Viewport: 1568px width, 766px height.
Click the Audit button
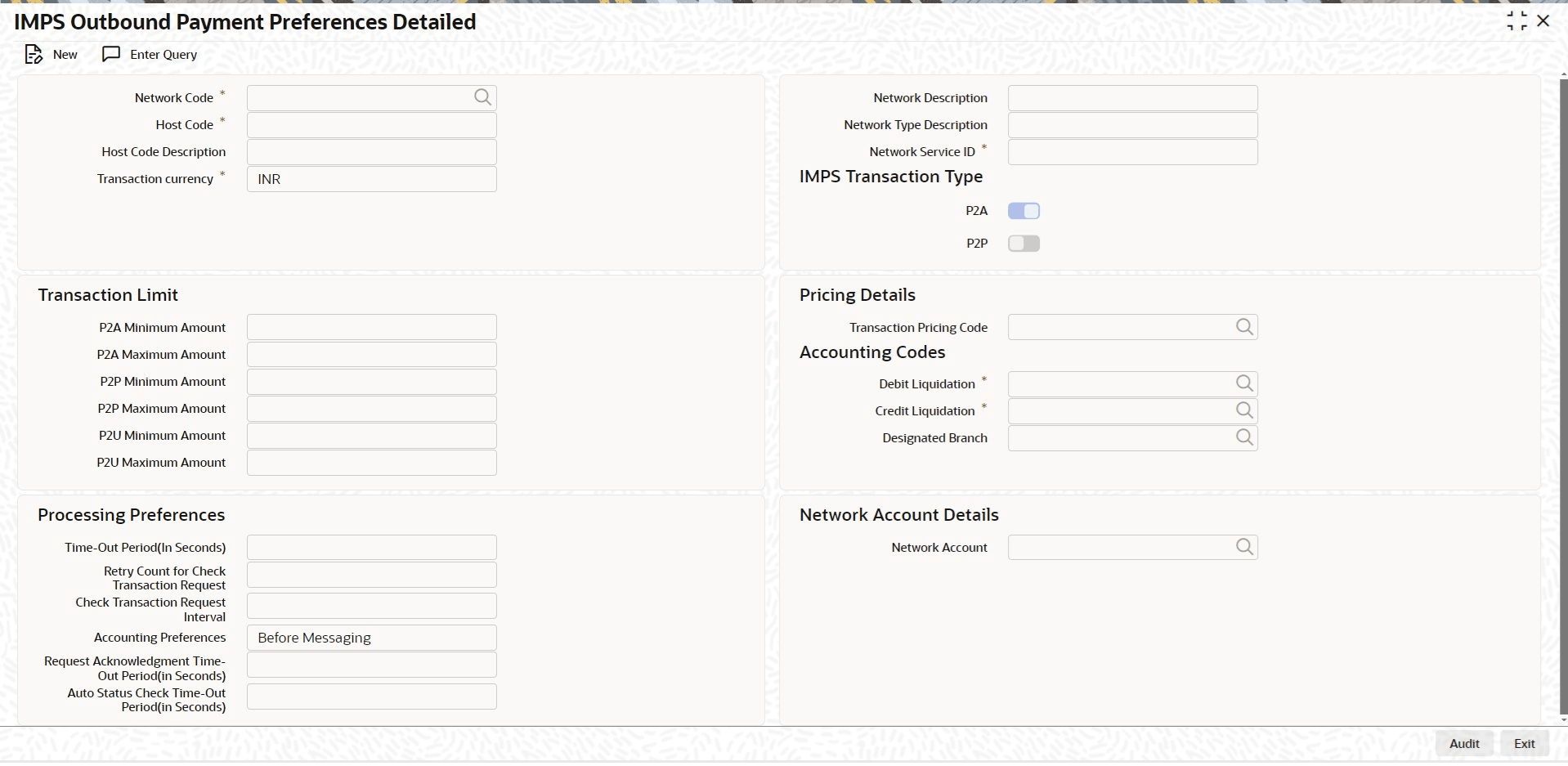(1464, 744)
